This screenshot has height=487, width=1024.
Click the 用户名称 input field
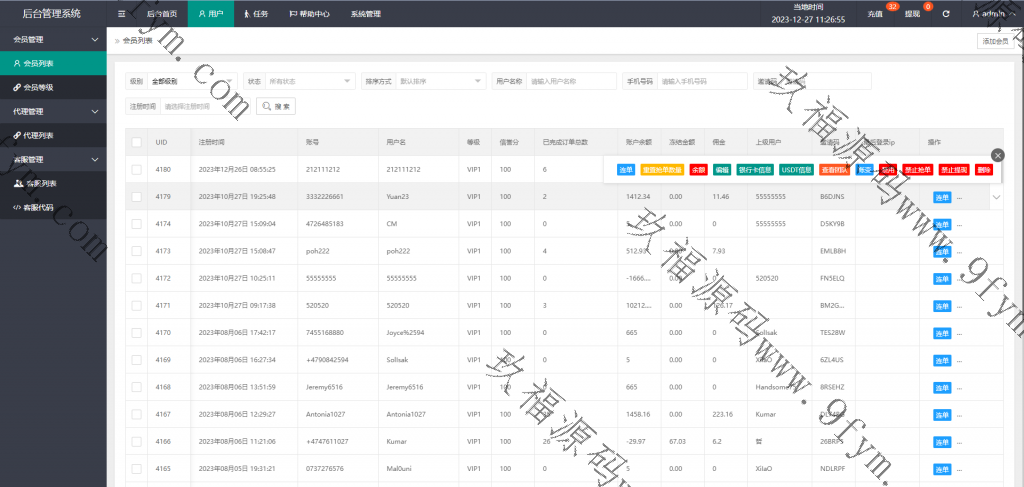coord(570,81)
